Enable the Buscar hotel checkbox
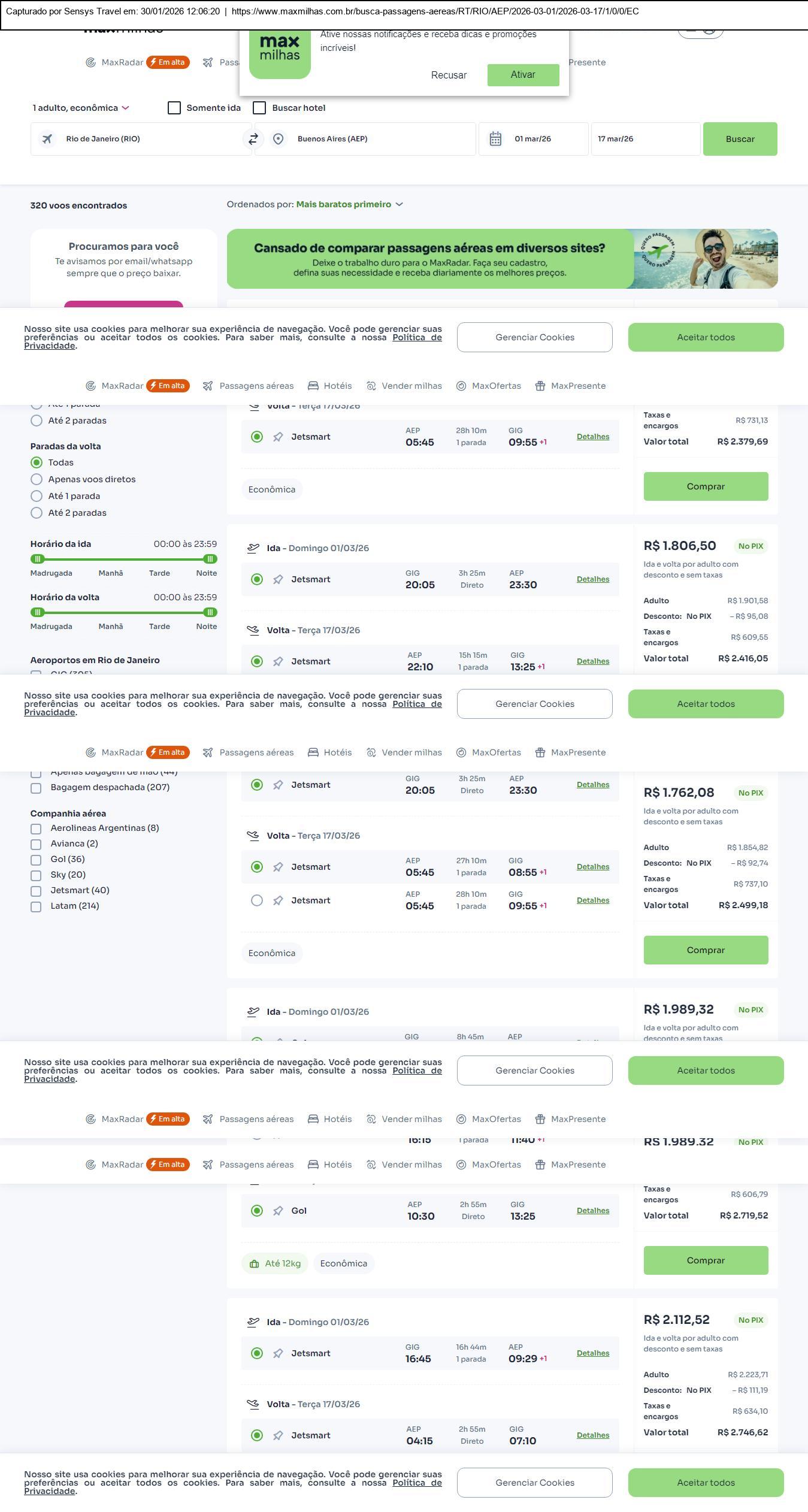This screenshot has width=808, height=1512. pos(259,108)
